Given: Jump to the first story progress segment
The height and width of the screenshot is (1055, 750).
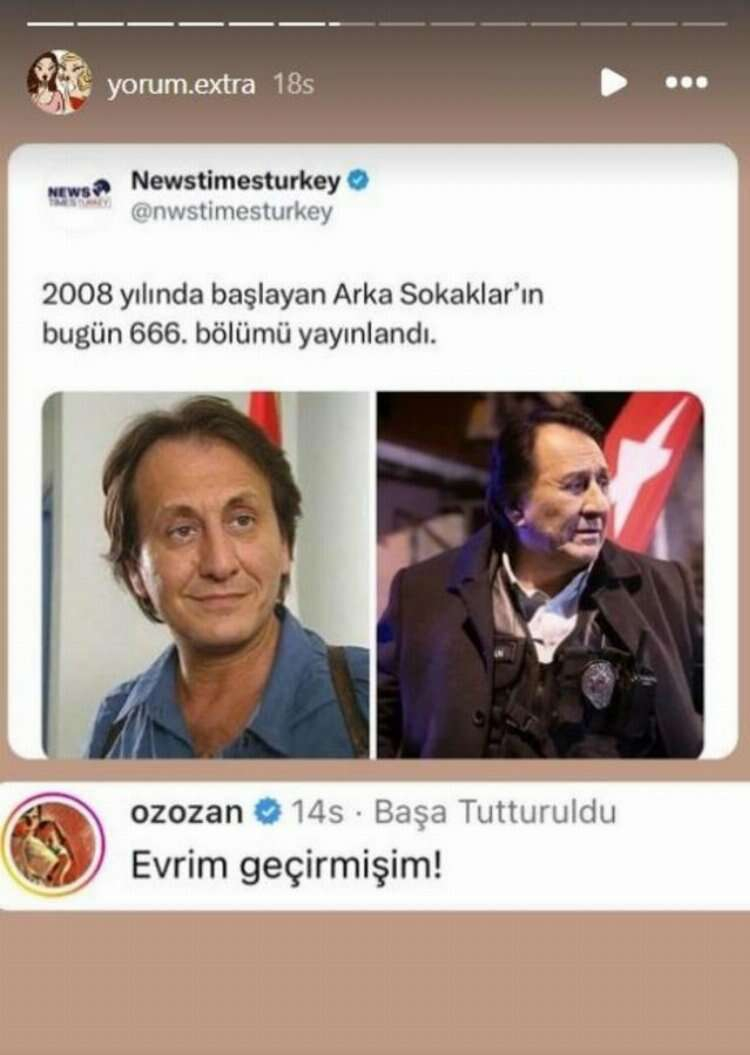Looking at the screenshot, I should 48,25.
